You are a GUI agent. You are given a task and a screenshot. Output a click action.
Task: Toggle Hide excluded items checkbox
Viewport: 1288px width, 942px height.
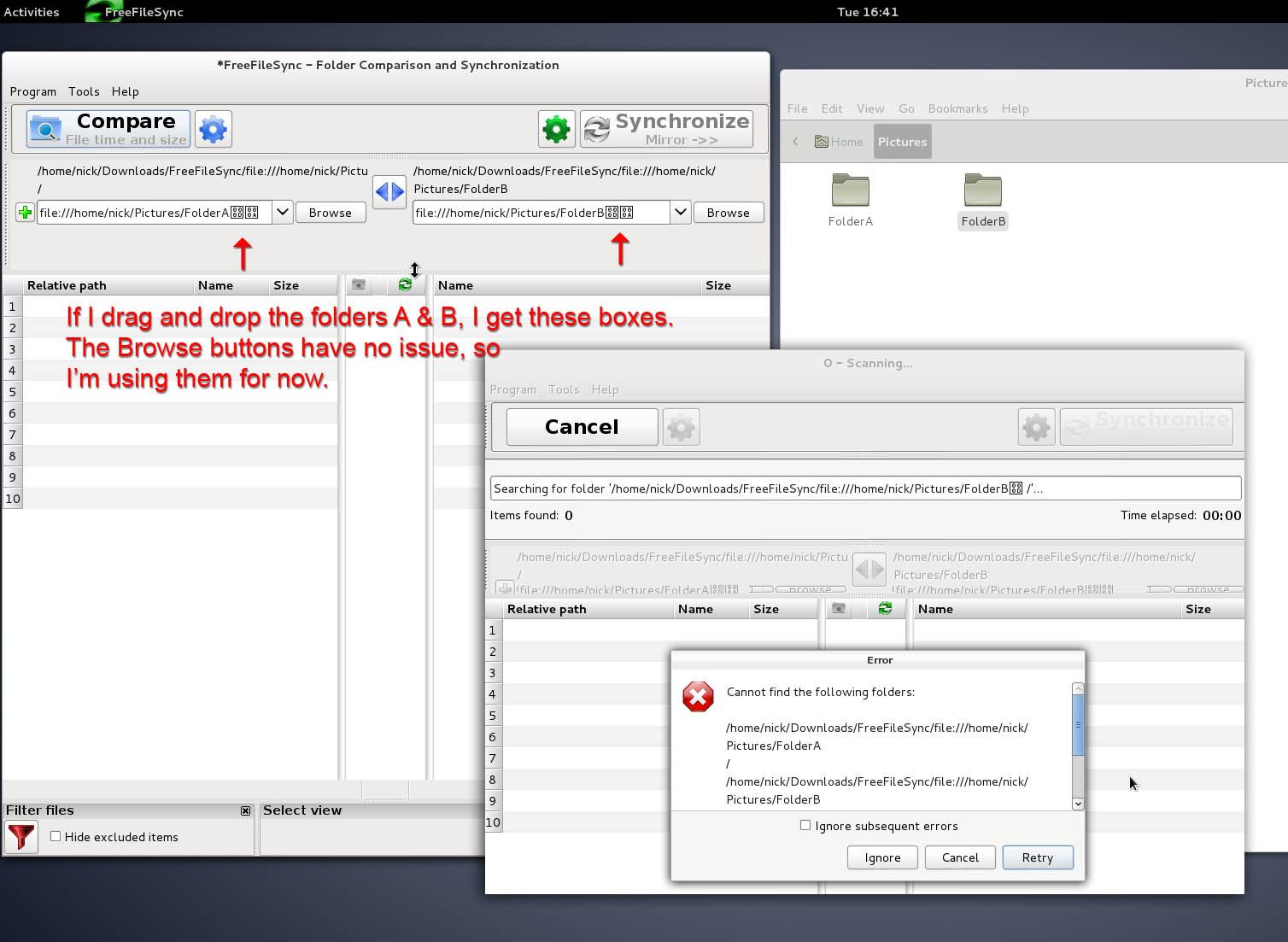pyautogui.click(x=56, y=836)
